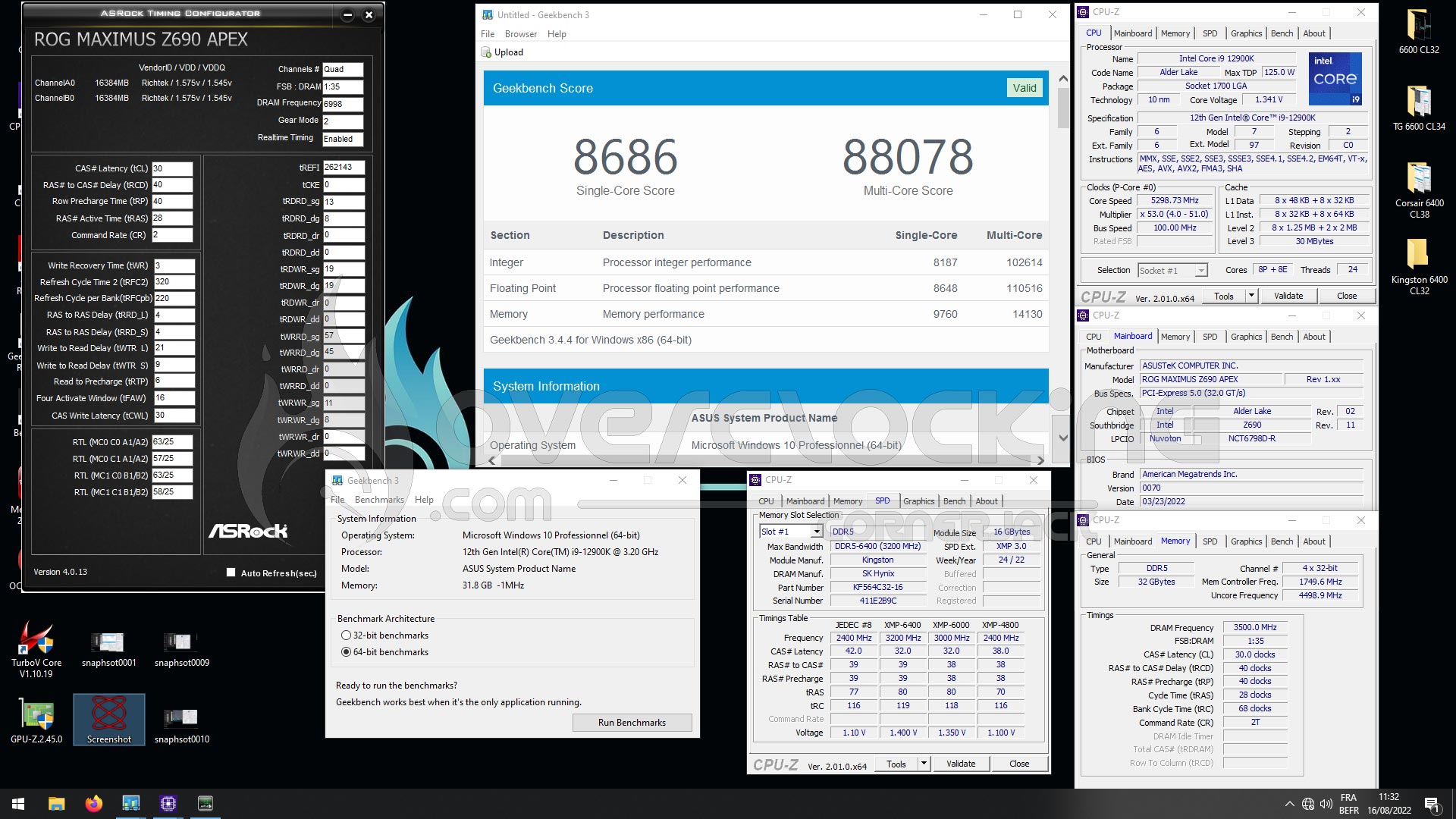Open the notification center icon
Screen dimensions: 1456x819
[x=1432, y=804]
